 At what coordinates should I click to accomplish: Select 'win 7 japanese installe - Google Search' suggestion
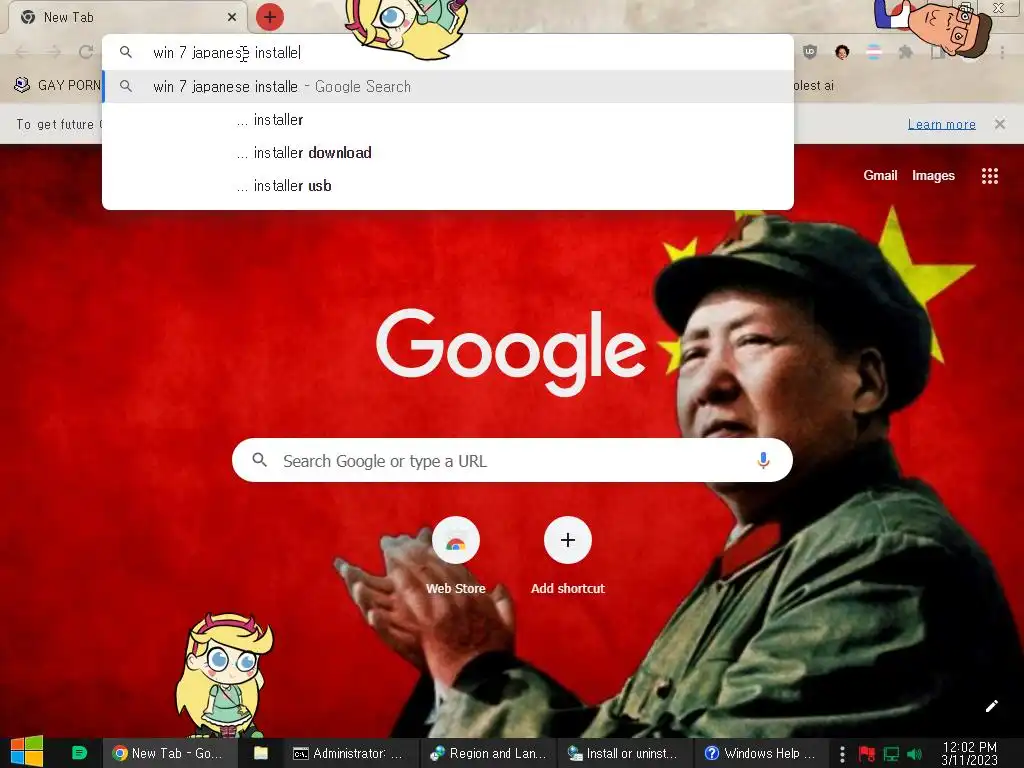[x=448, y=87]
